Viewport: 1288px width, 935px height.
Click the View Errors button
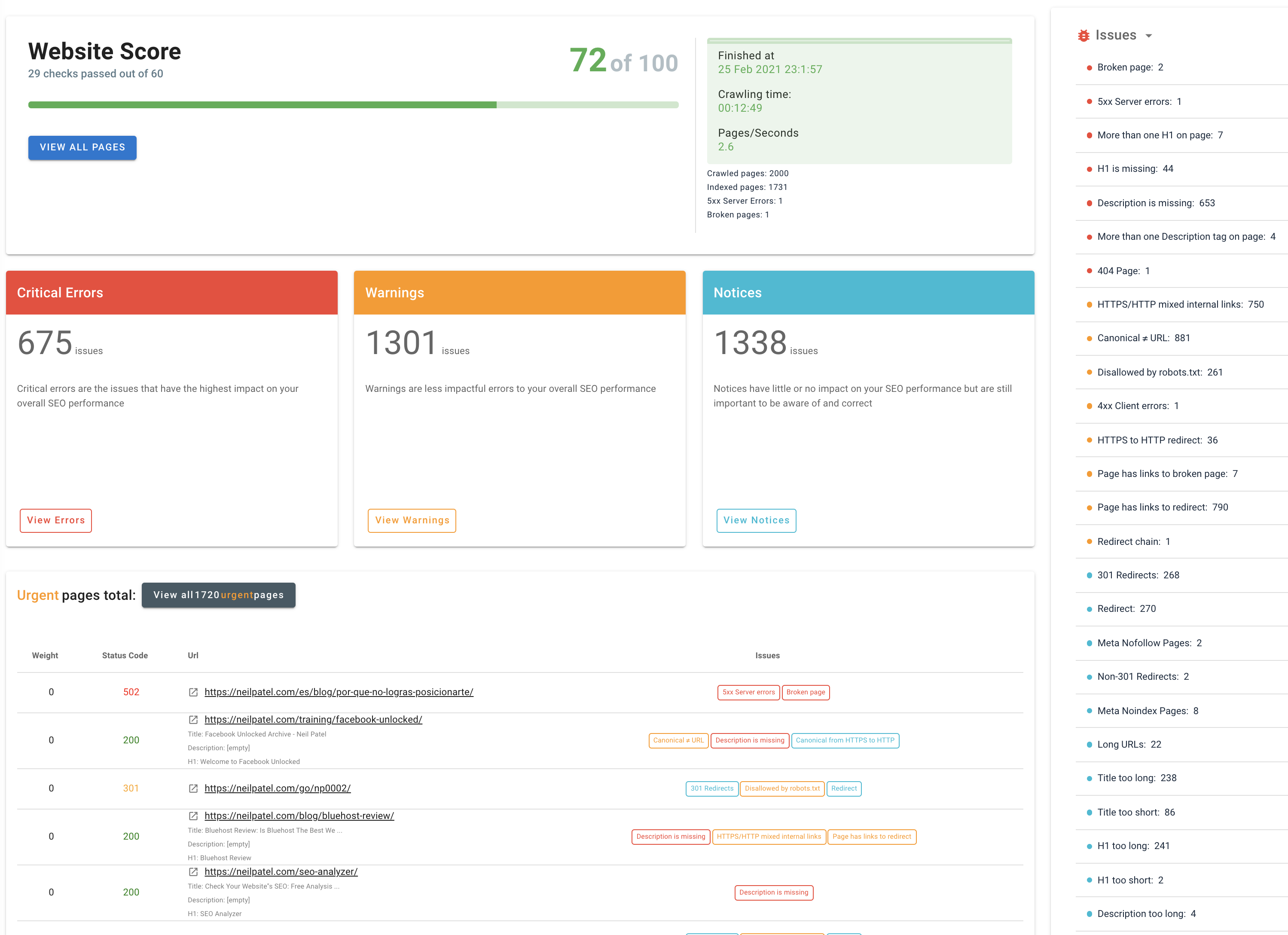(x=56, y=520)
